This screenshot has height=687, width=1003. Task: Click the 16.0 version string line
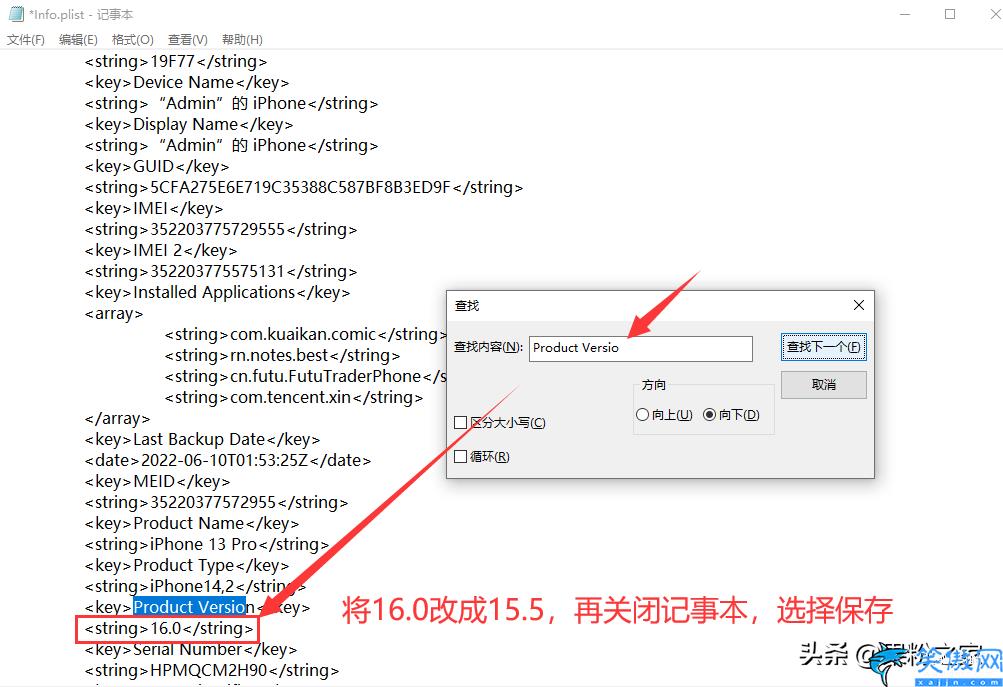point(169,628)
